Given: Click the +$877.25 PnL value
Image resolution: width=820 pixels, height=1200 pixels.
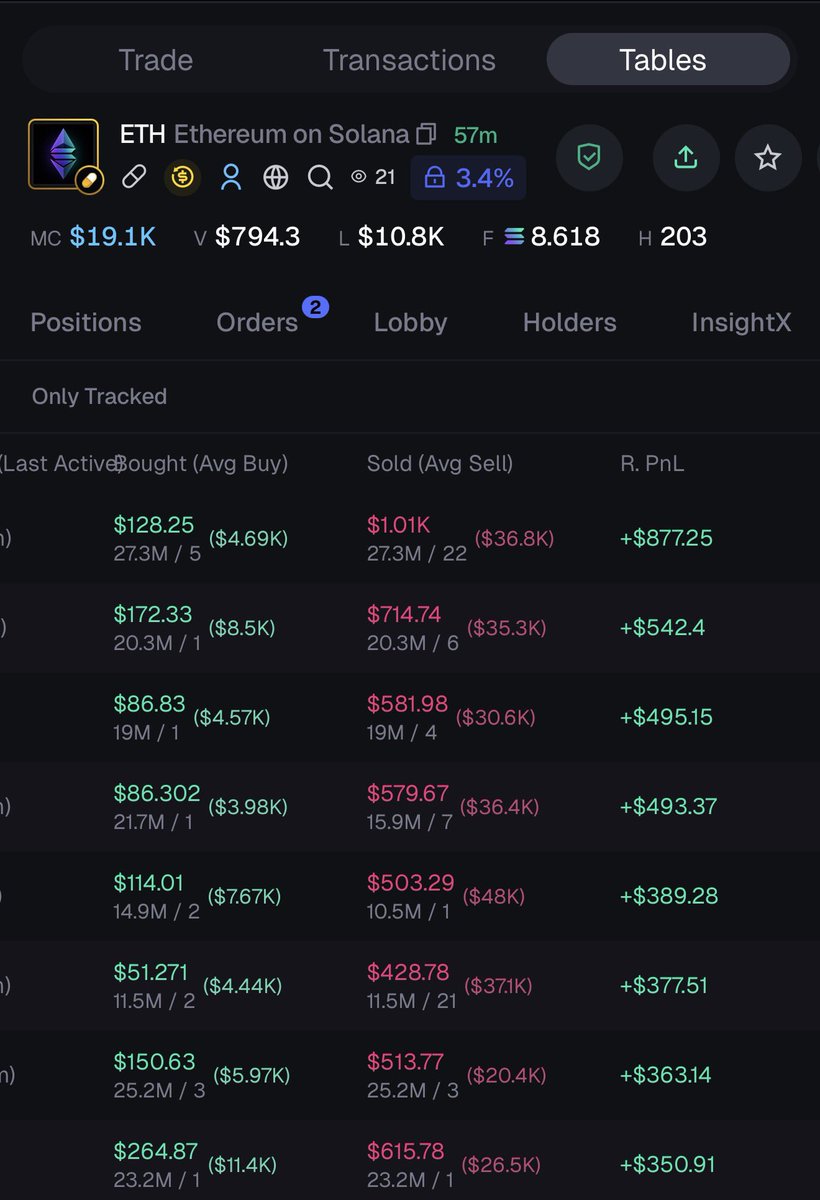Looking at the screenshot, I should [666, 538].
